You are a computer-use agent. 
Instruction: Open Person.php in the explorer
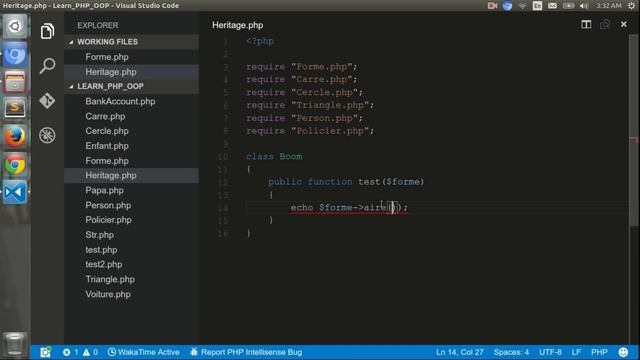pos(131,205)
